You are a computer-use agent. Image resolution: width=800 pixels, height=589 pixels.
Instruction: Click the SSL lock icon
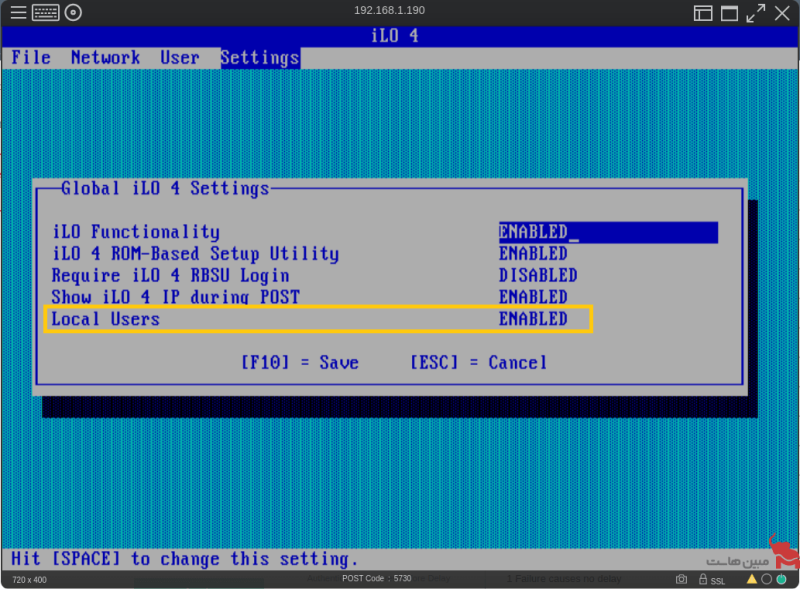point(703,579)
